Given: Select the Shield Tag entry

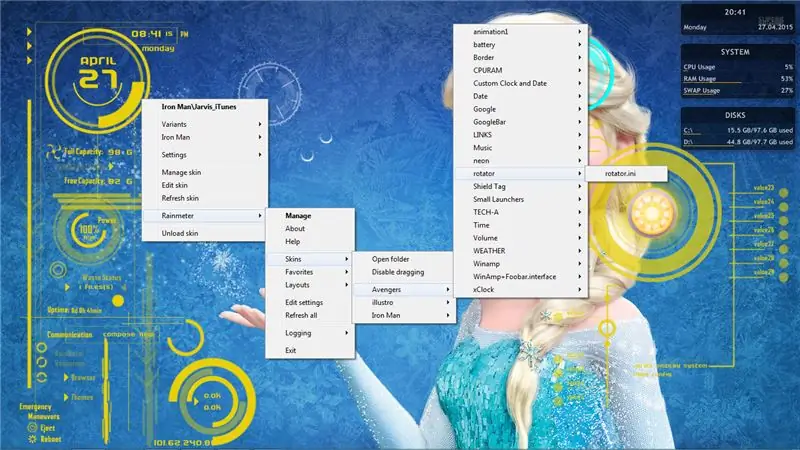Looking at the screenshot, I should pos(520,186).
